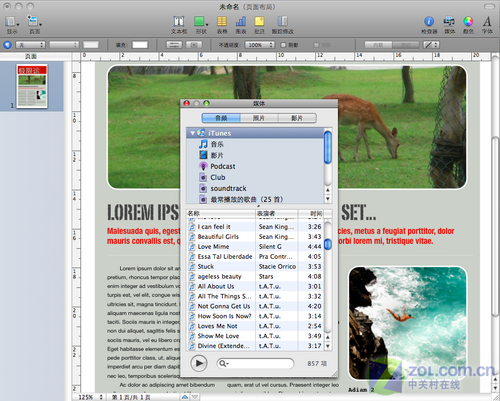Screen dimensions: 500x401
Task: Switch to the 照片 photos tab
Action: [259, 118]
